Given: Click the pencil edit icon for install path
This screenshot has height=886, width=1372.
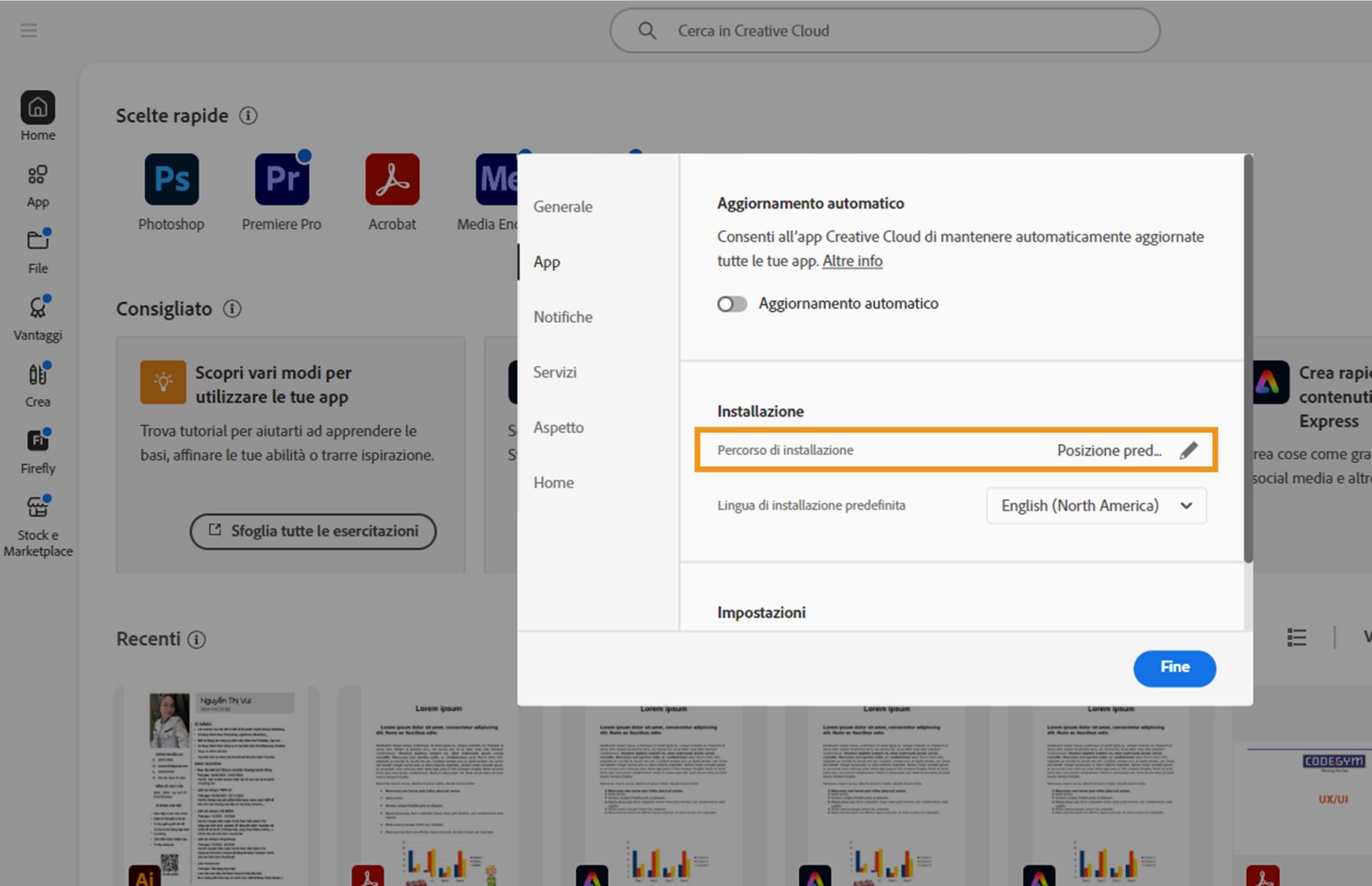Looking at the screenshot, I should [x=1188, y=450].
